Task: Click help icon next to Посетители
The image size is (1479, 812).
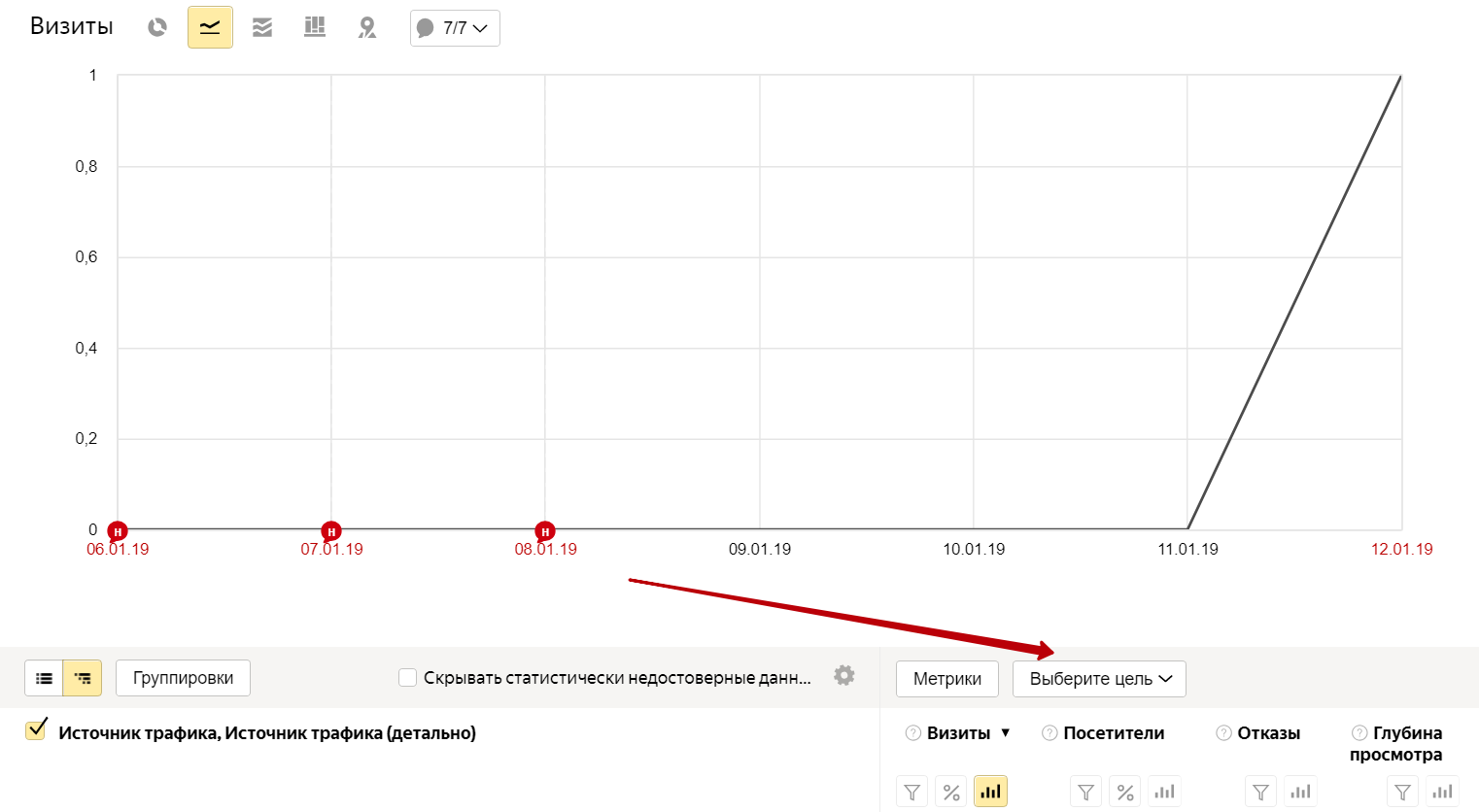Action: tap(1049, 733)
